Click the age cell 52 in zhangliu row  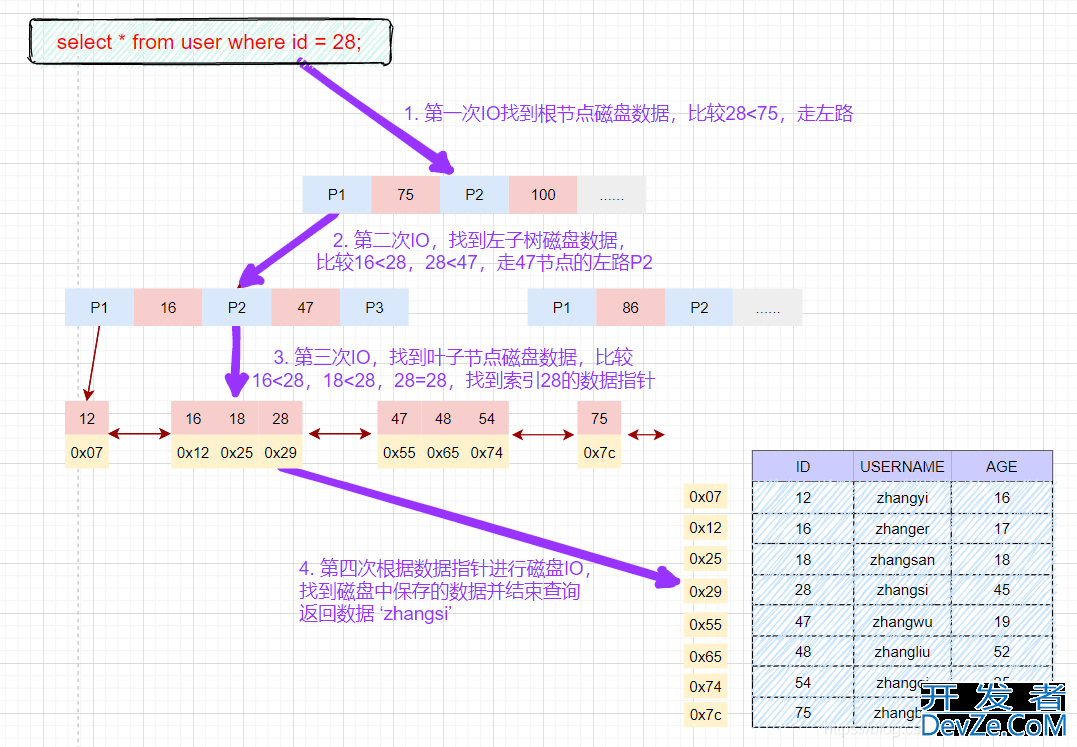coord(1002,652)
